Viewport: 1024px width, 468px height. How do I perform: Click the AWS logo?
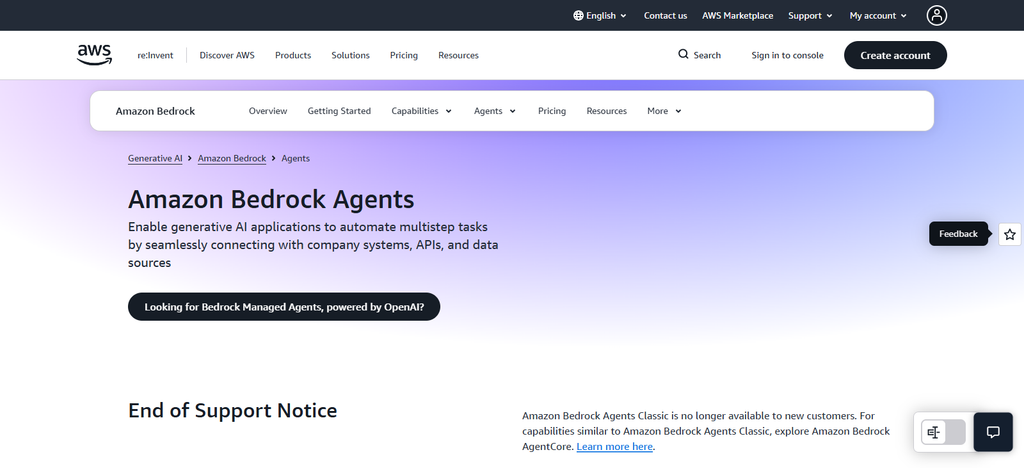[x=95, y=55]
